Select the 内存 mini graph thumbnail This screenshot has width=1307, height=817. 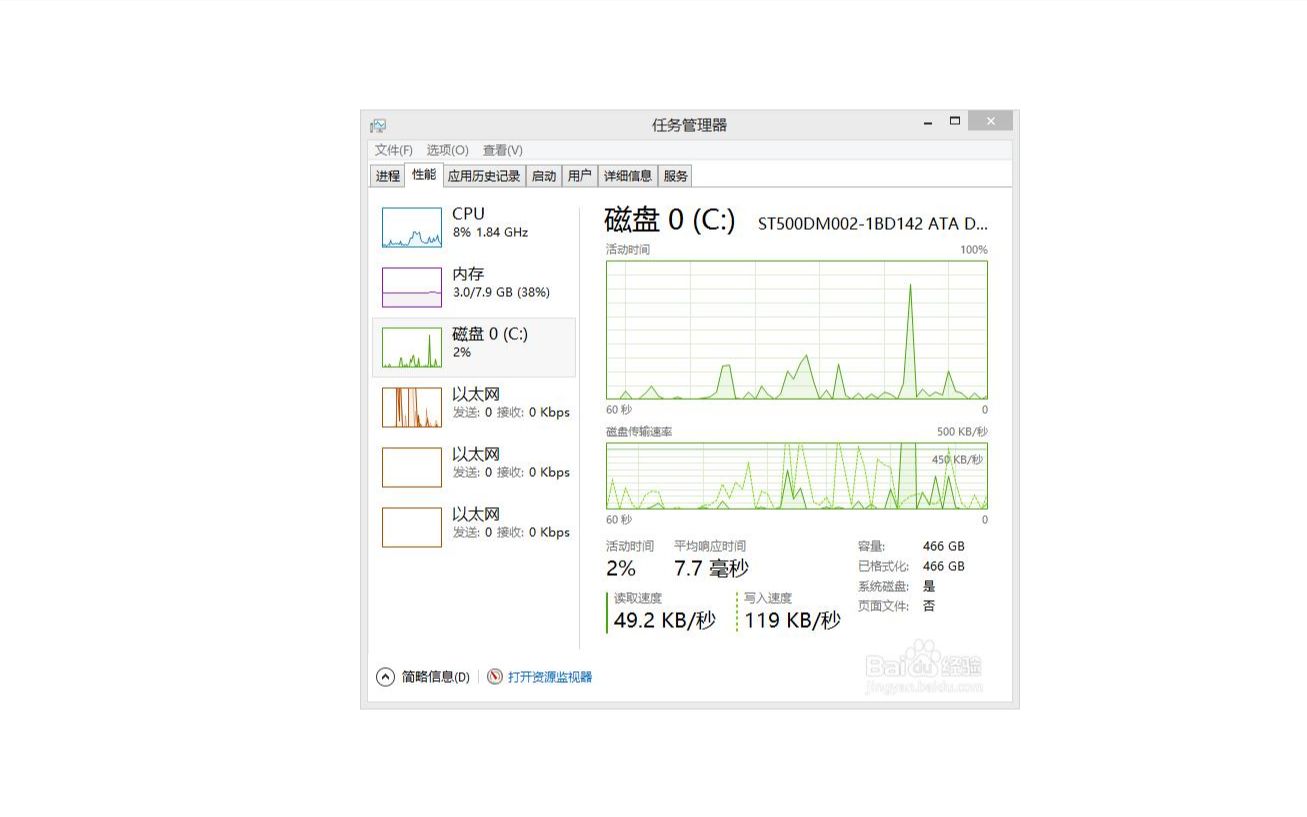411,287
